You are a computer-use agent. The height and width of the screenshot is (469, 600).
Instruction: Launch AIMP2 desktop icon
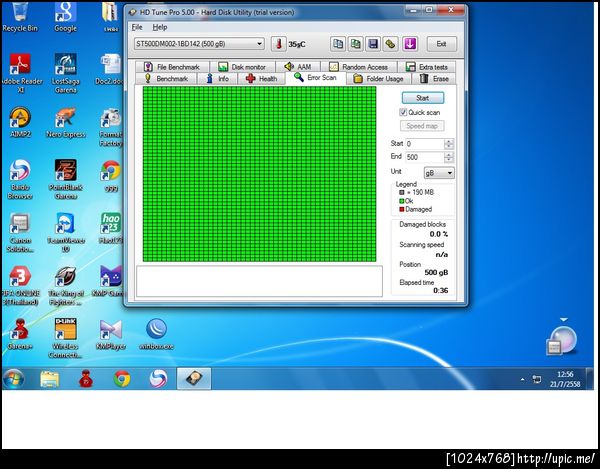coord(20,122)
